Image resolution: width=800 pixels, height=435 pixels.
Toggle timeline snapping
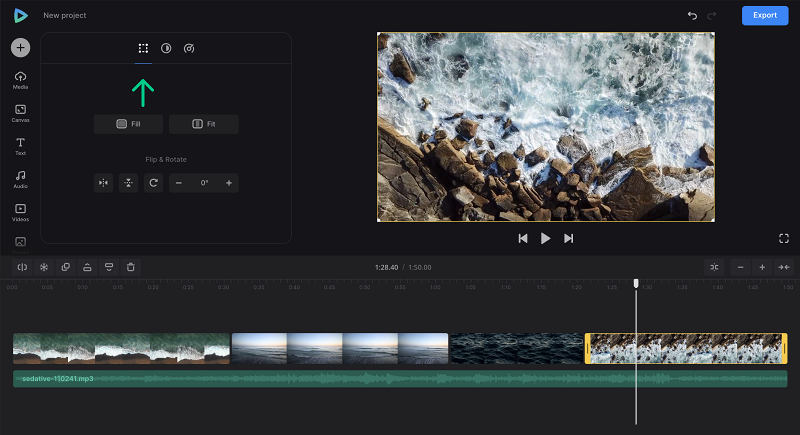[714, 267]
